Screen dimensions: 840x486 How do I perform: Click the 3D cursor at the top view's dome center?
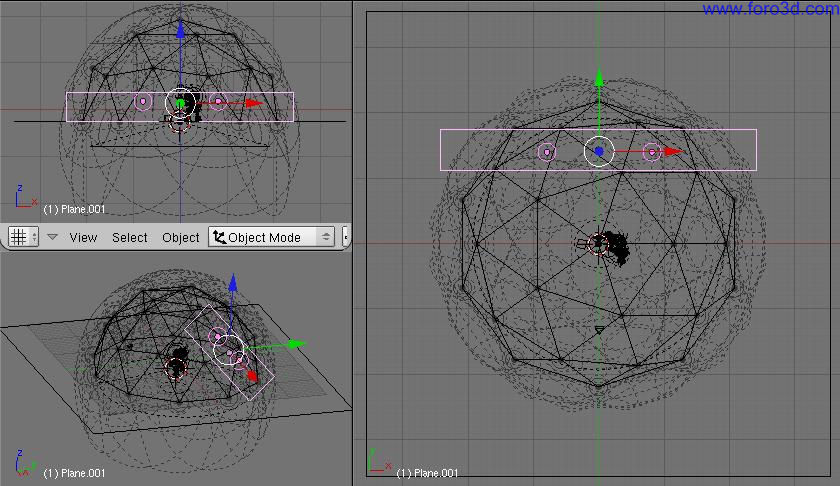click(598, 244)
